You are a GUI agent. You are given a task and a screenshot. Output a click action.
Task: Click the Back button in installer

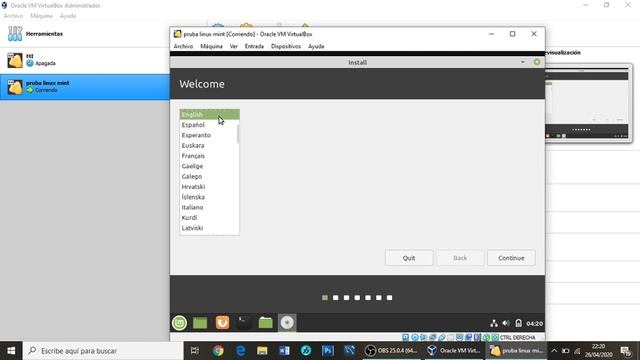[460, 258]
